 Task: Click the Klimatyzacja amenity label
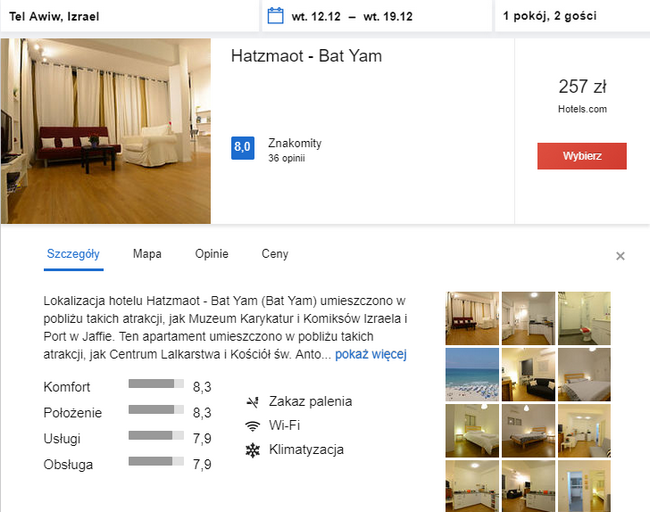(x=306, y=449)
